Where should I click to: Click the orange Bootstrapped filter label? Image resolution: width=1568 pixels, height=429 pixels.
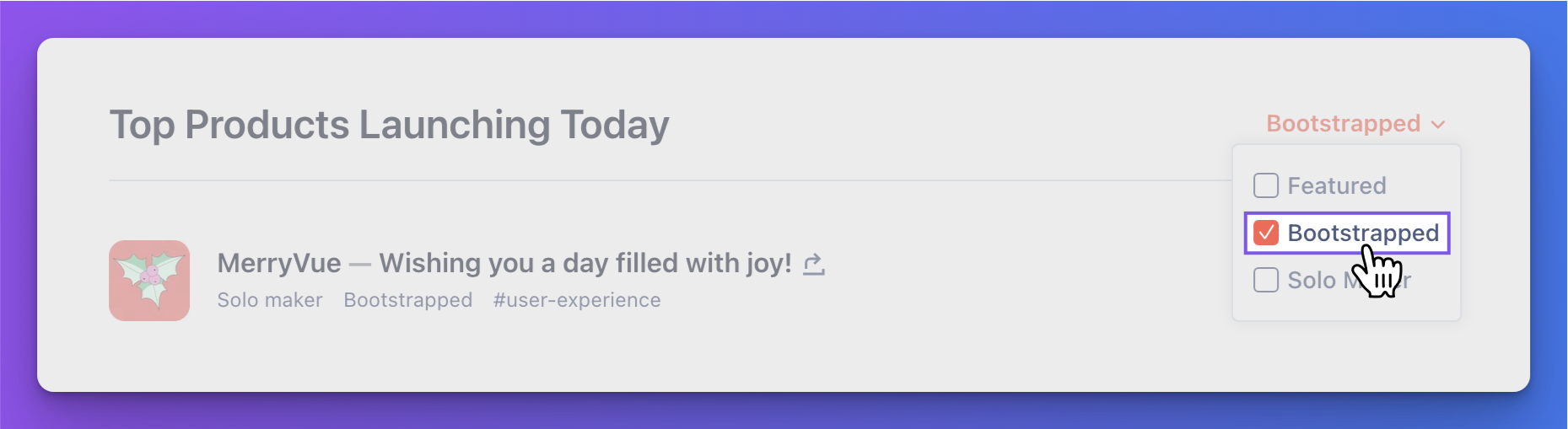click(1344, 124)
